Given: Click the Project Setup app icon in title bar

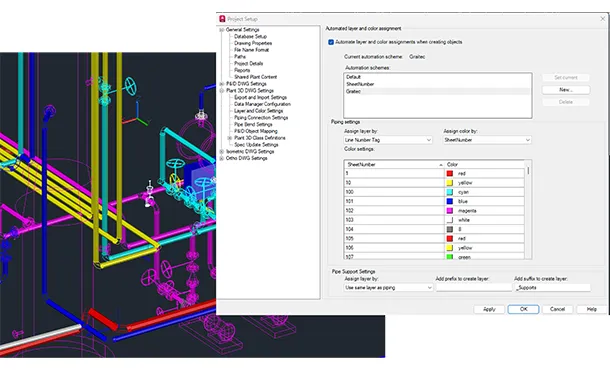Looking at the screenshot, I should click(x=222, y=19).
